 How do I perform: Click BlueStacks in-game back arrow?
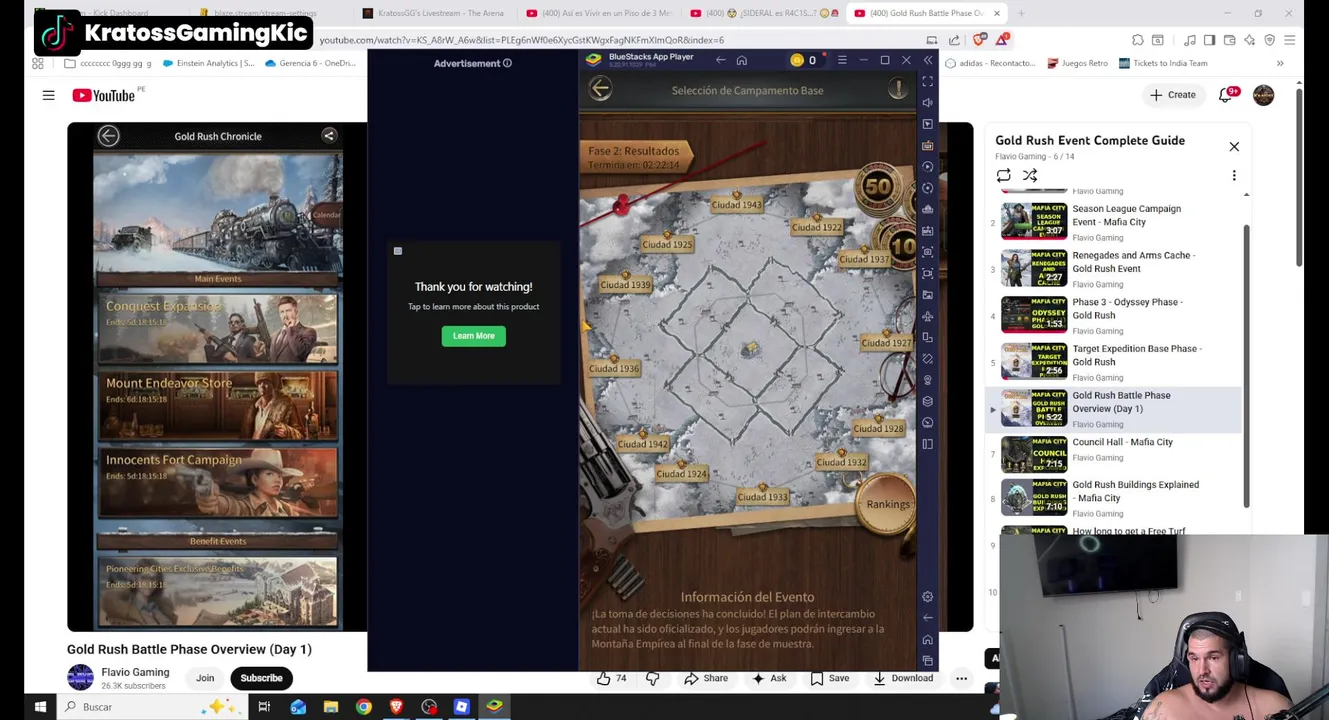(600, 89)
